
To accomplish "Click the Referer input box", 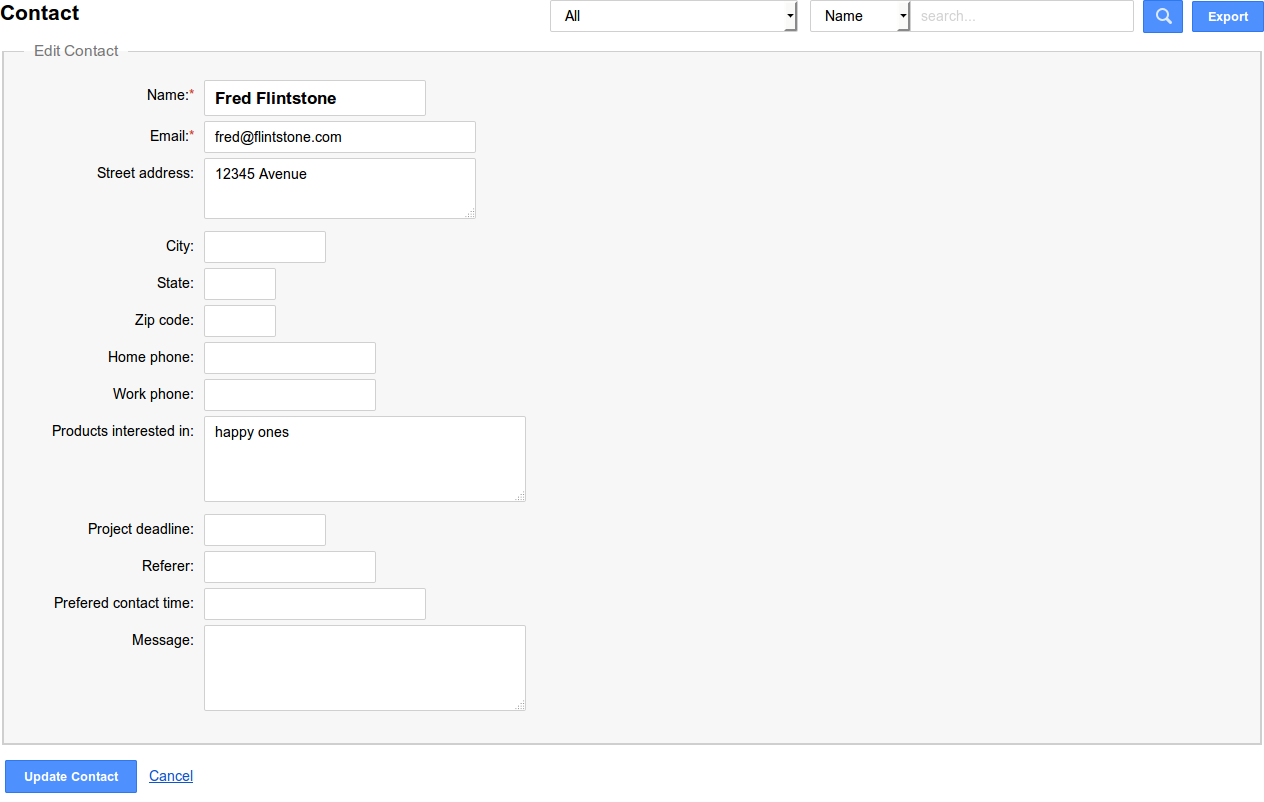I will click(x=289, y=567).
